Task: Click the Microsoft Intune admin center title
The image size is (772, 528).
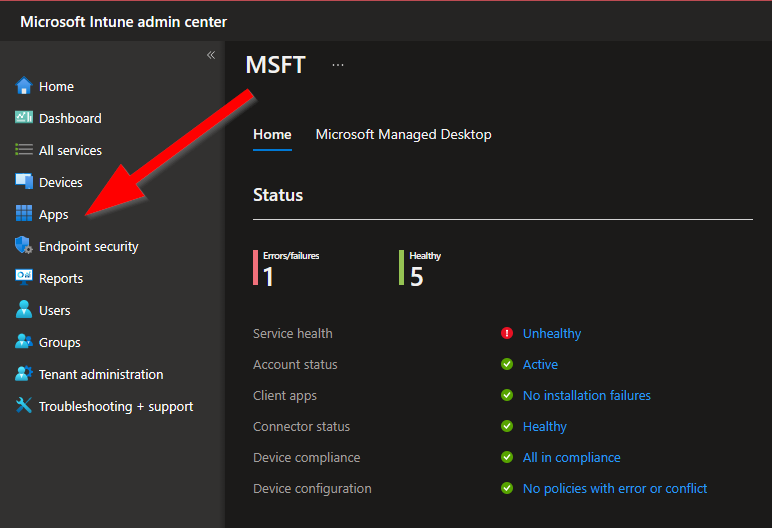Action: pos(123,22)
